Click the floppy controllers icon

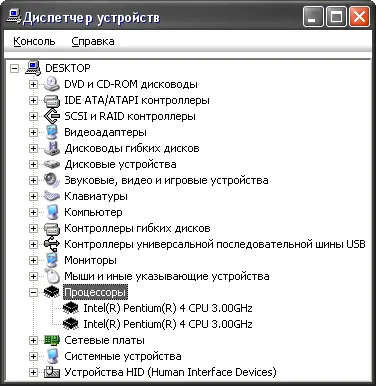point(52,229)
